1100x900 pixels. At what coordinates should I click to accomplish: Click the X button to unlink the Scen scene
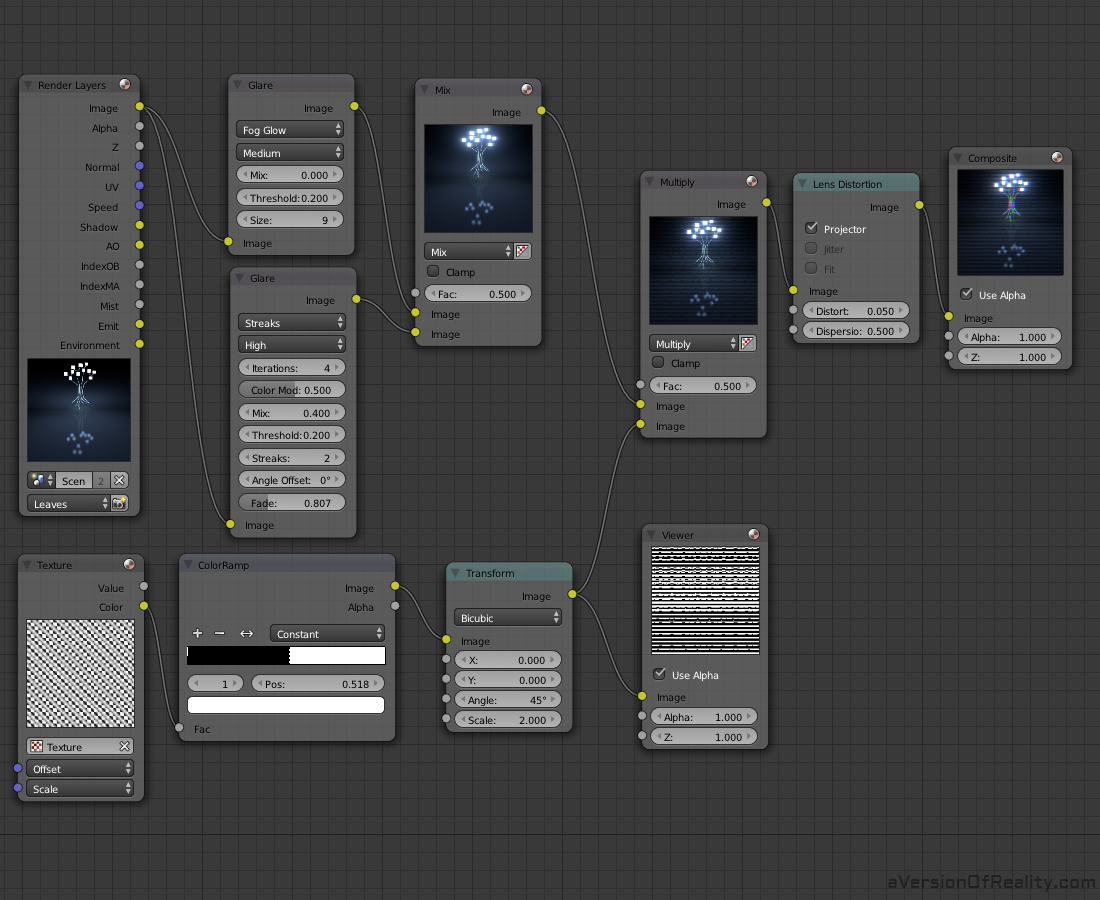(x=119, y=480)
